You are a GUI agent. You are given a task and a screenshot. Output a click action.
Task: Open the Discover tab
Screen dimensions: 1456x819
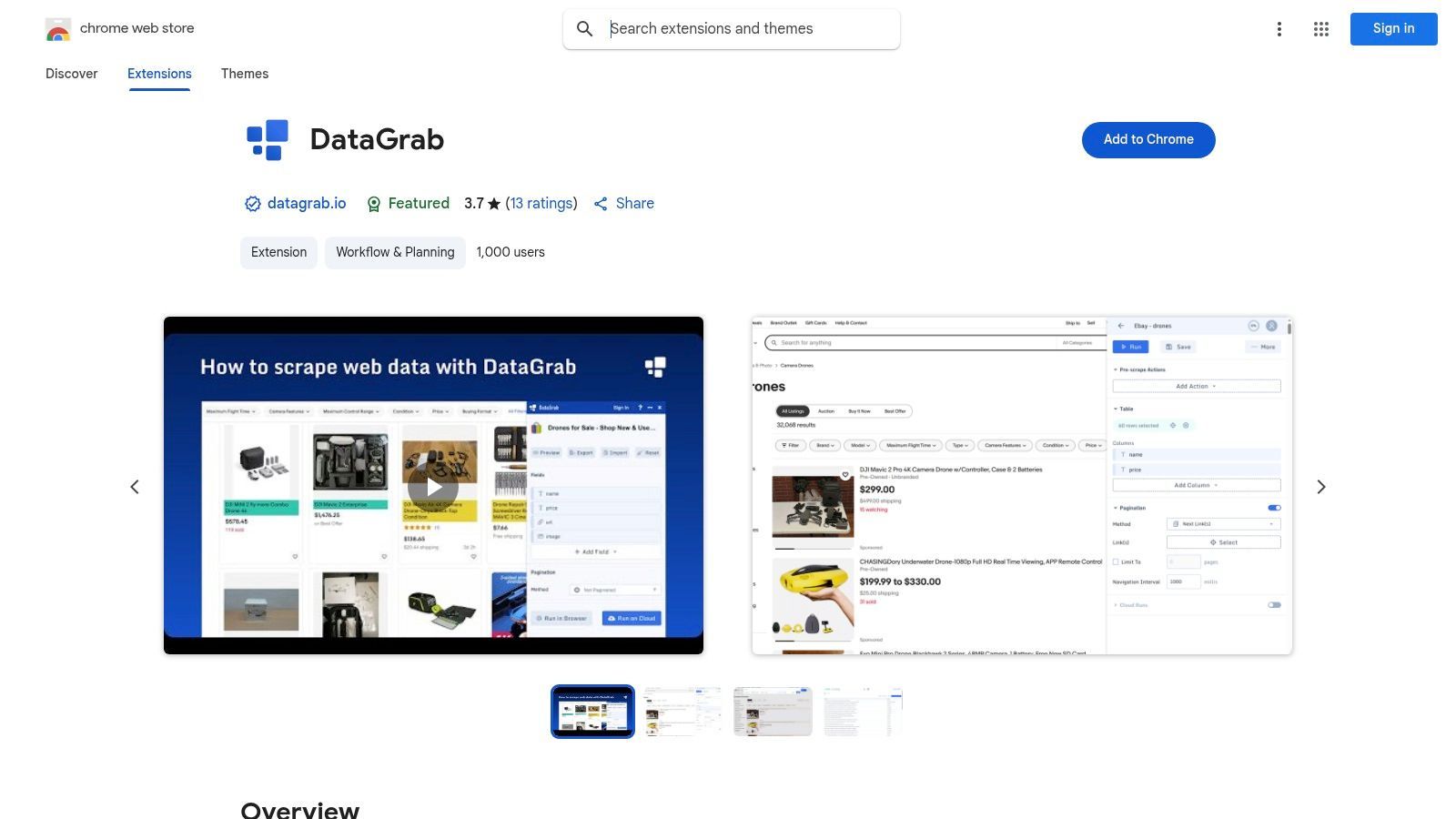[71, 74]
